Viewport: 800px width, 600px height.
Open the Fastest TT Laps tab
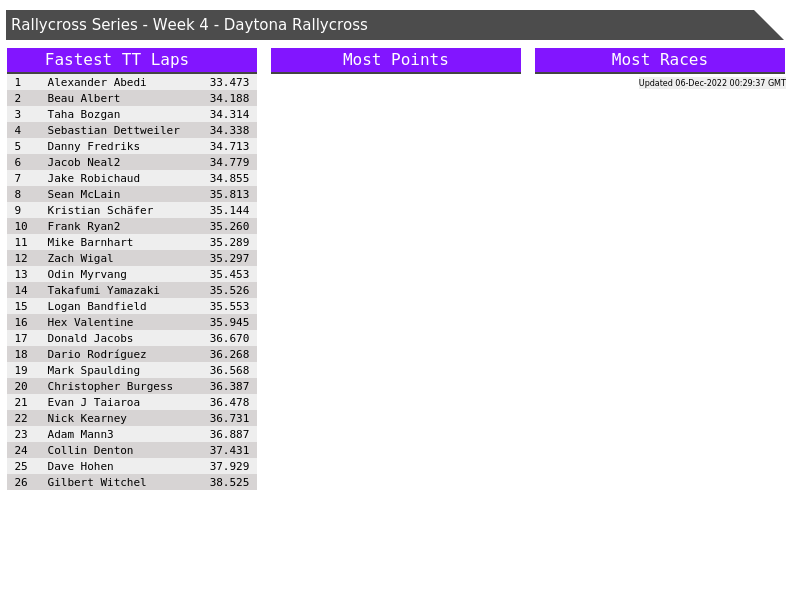131,60
